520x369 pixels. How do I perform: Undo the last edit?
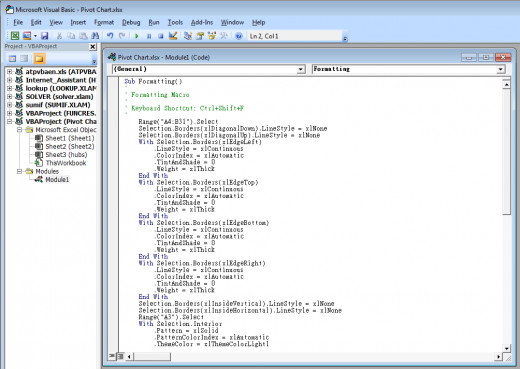click(x=110, y=36)
